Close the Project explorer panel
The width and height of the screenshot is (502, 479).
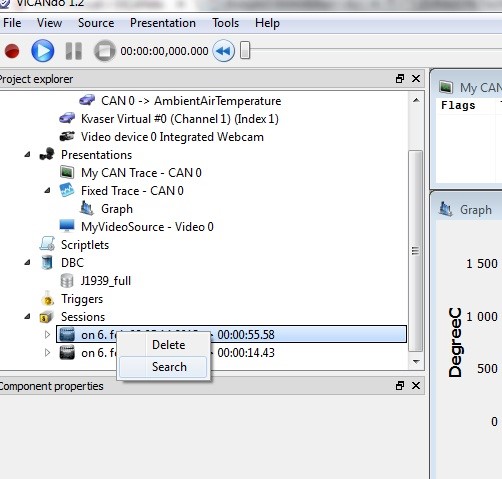416,79
